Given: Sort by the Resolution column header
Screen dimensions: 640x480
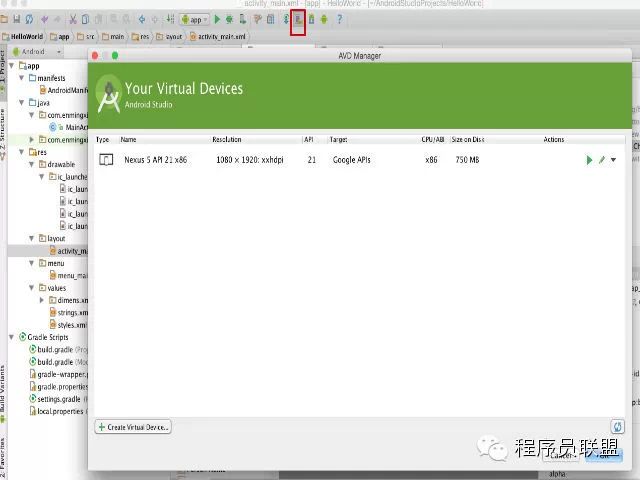Looking at the screenshot, I should pyautogui.click(x=227, y=140).
